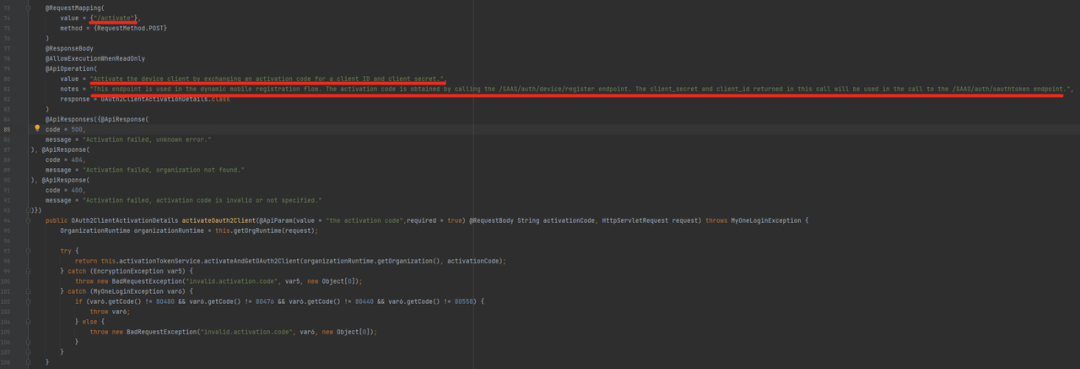Screen dimensions: 1080x369
Task: Collapse the @RequestMapping fold marker at line 73
Action: (29, 8)
